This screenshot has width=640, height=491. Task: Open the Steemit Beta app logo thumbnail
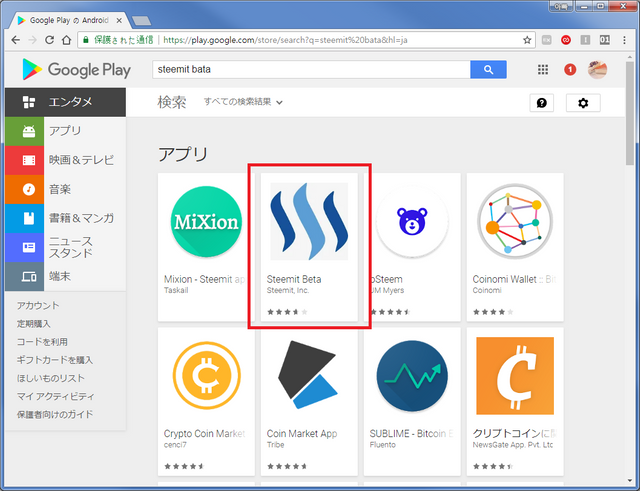click(x=309, y=221)
